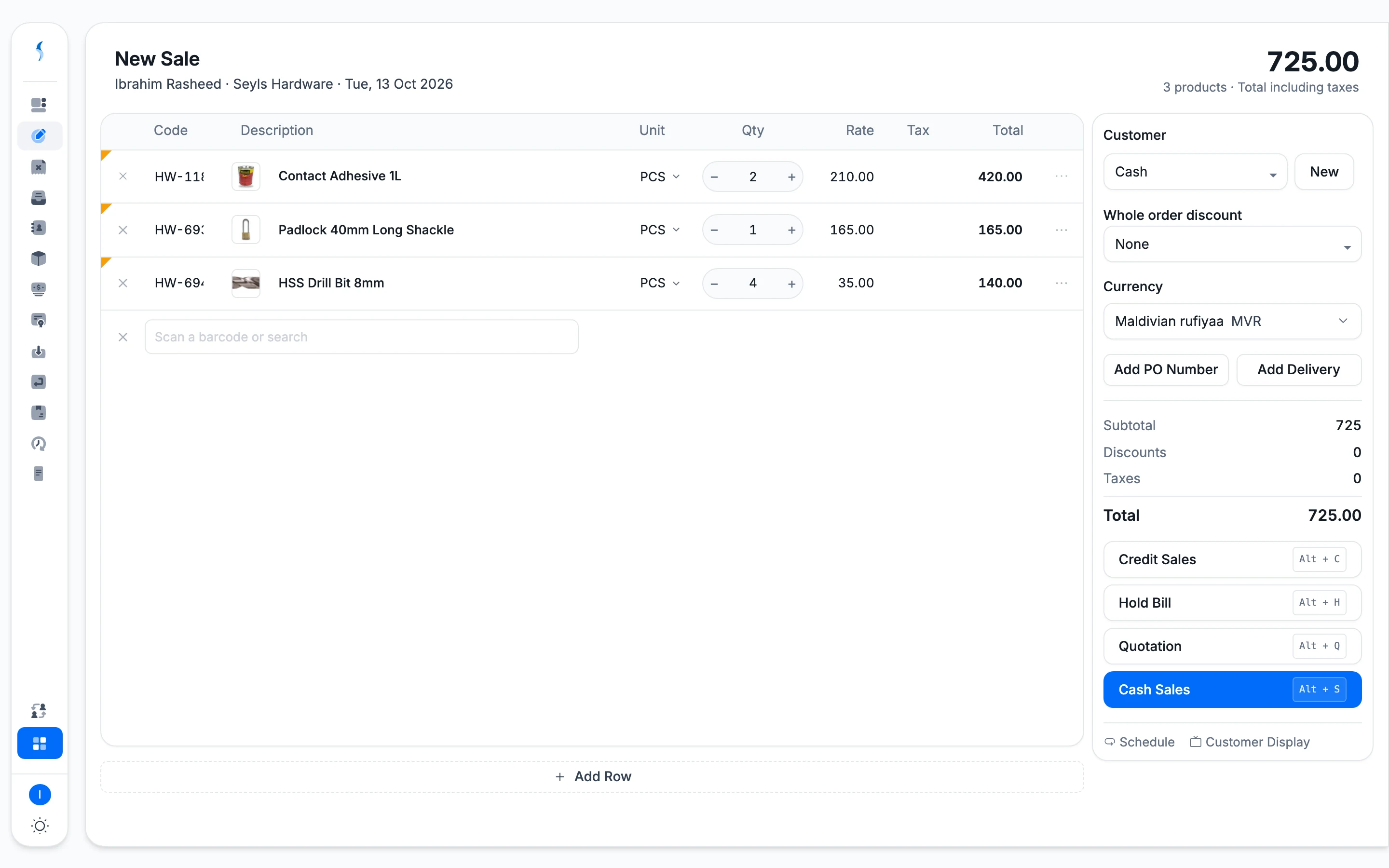The height and width of the screenshot is (868, 1389).
Task: Open the history clock icon in sidebar
Action: click(x=39, y=443)
